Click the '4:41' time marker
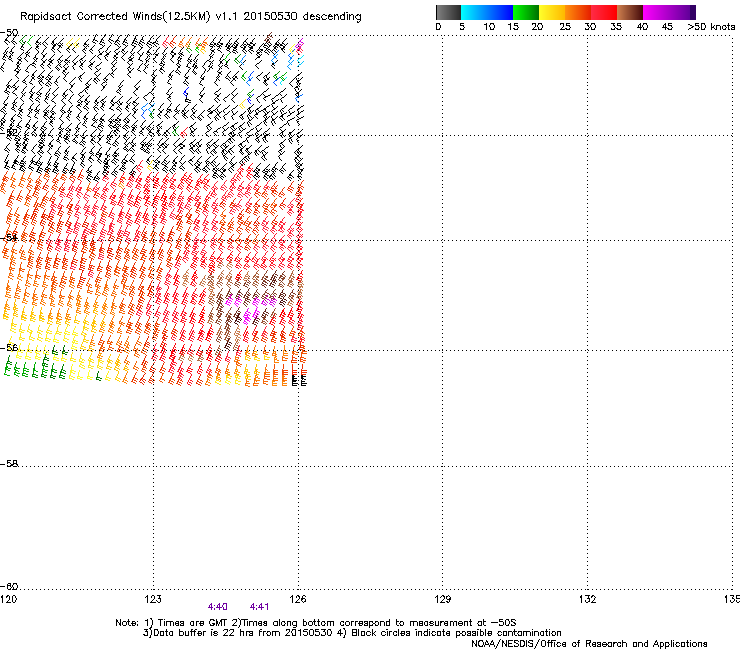This screenshot has width=740, height=650. [x=259, y=607]
